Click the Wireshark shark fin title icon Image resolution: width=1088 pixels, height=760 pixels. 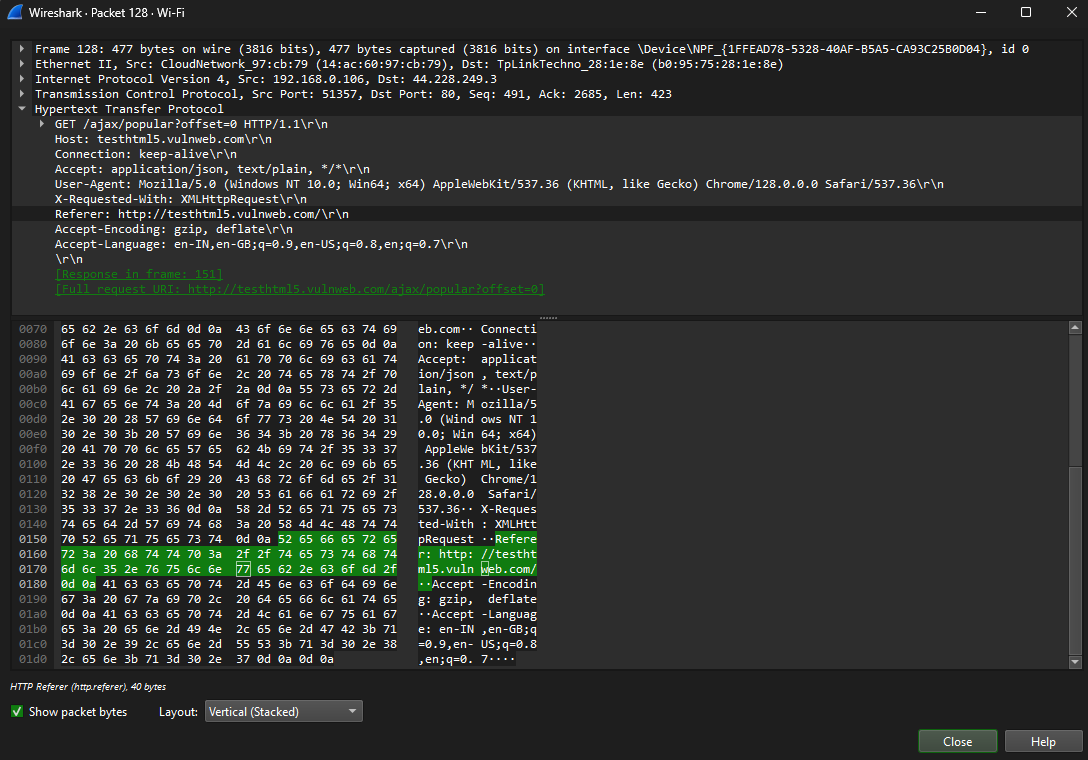click(15, 12)
